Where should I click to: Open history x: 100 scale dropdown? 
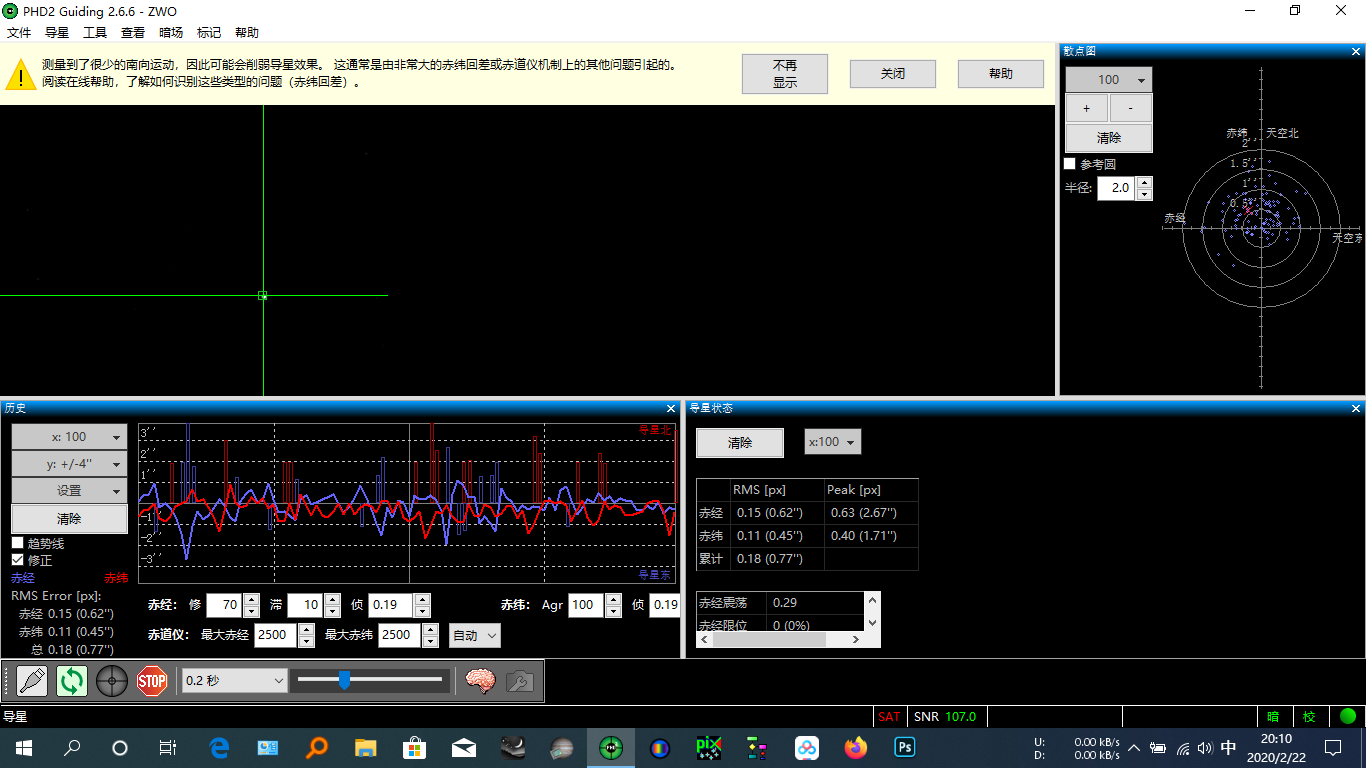pyautogui.click(x=69, y=437)
